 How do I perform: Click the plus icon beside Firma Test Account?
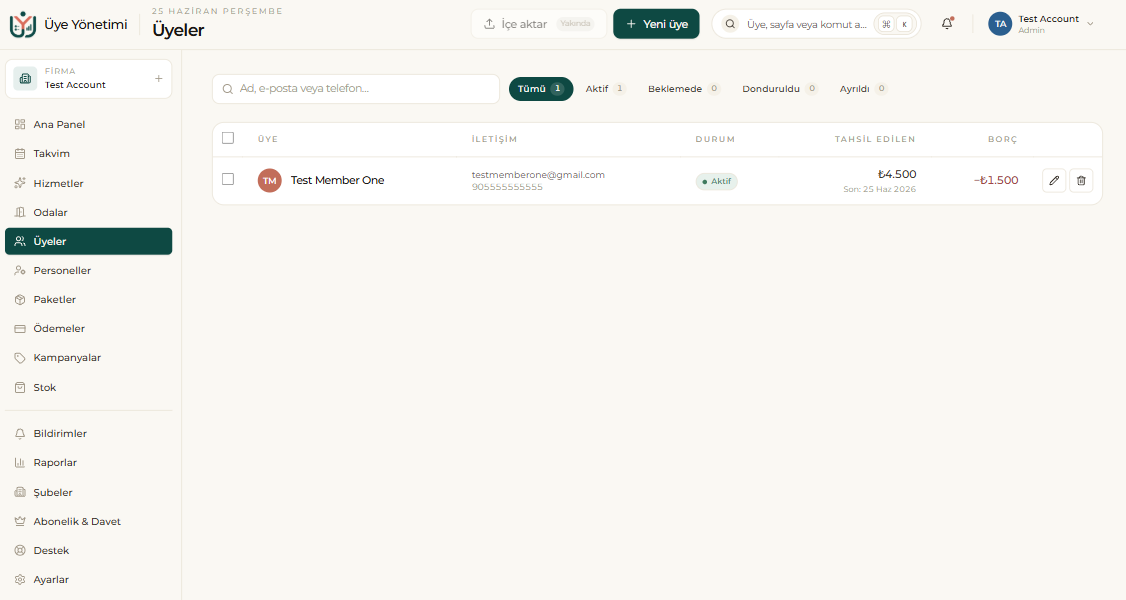159,78
